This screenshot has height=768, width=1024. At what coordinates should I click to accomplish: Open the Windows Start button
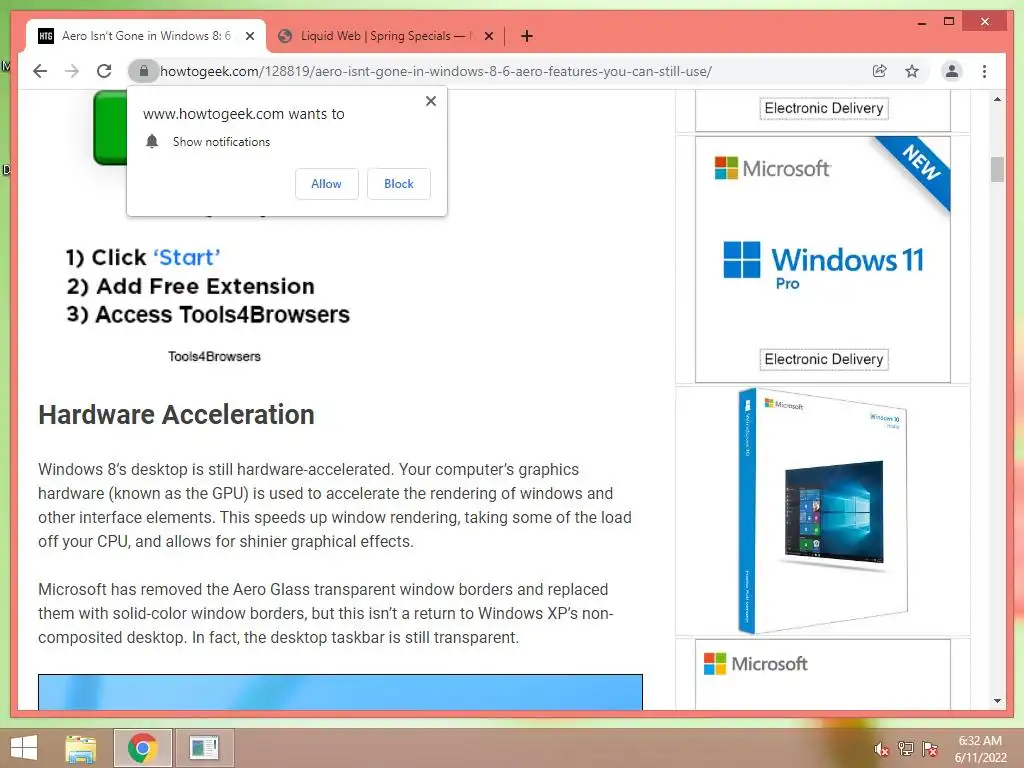click(x=24, y=748)
